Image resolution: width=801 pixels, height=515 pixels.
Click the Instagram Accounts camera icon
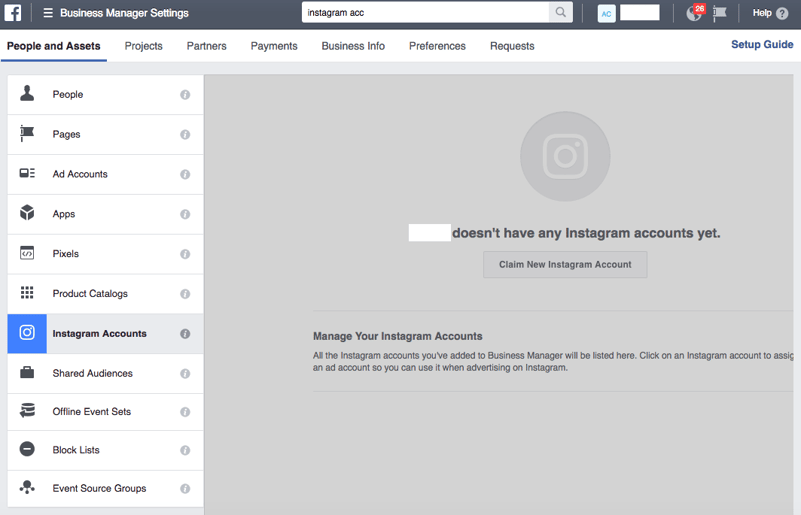[x=27, y=333]
